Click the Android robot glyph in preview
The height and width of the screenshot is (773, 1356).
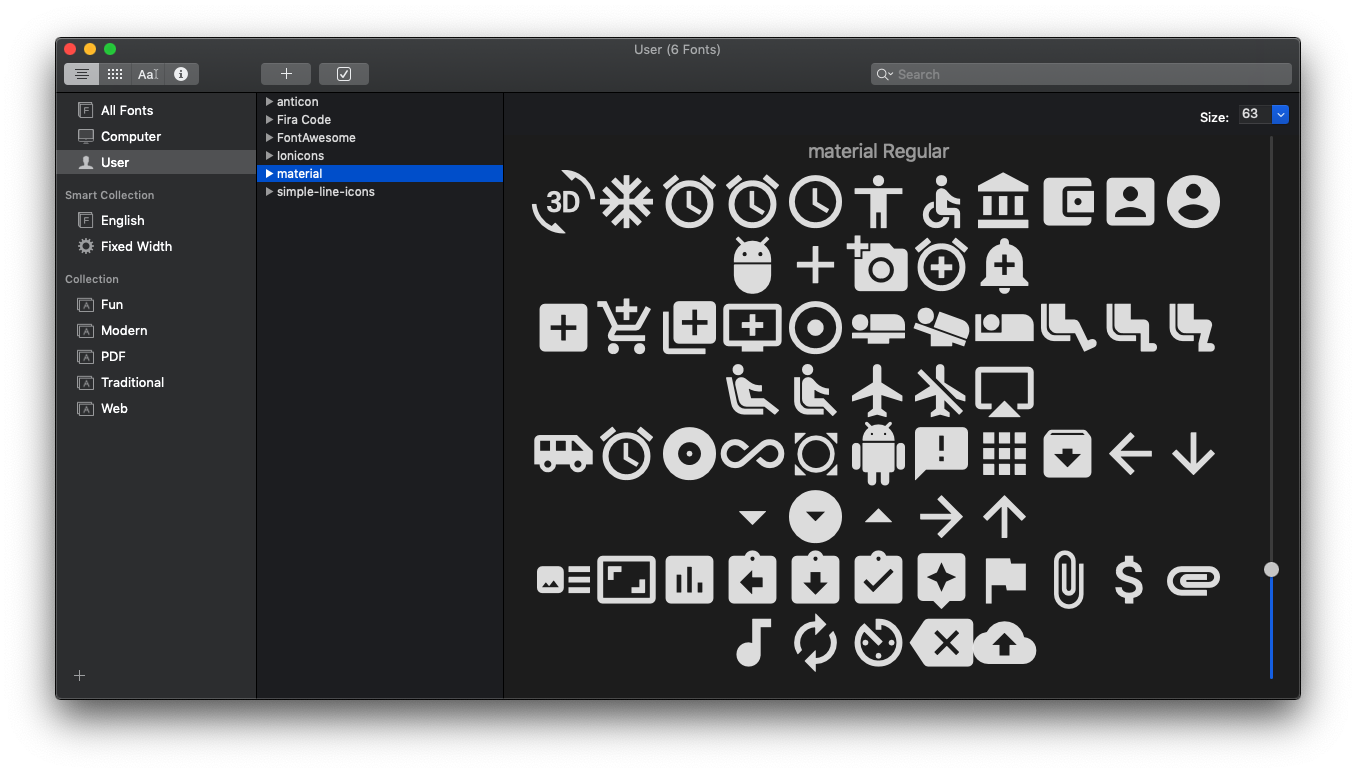[x=878, y=454]
